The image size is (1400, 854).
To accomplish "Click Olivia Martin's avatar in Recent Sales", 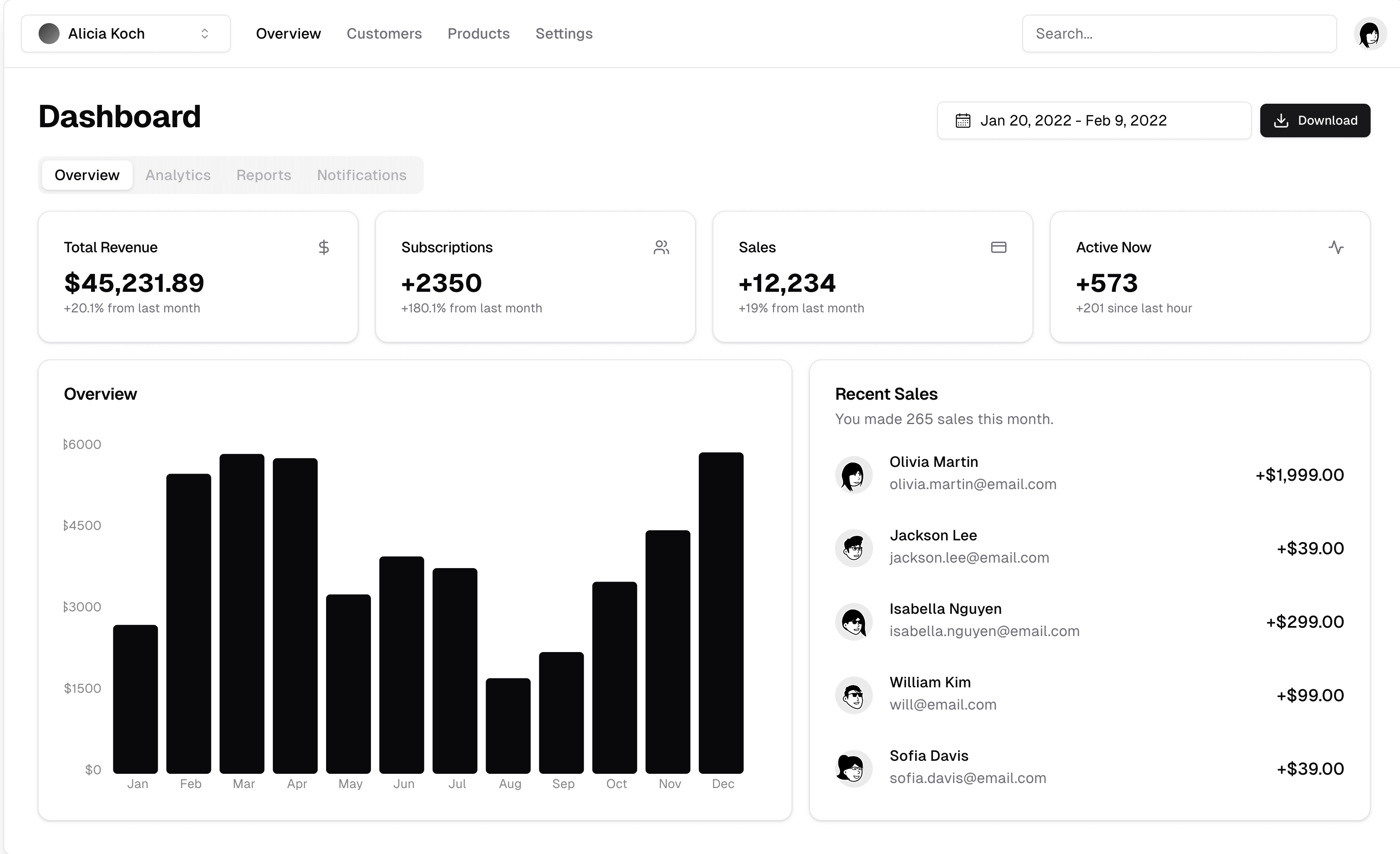I will pyautogui.click(x=853, y=475).
